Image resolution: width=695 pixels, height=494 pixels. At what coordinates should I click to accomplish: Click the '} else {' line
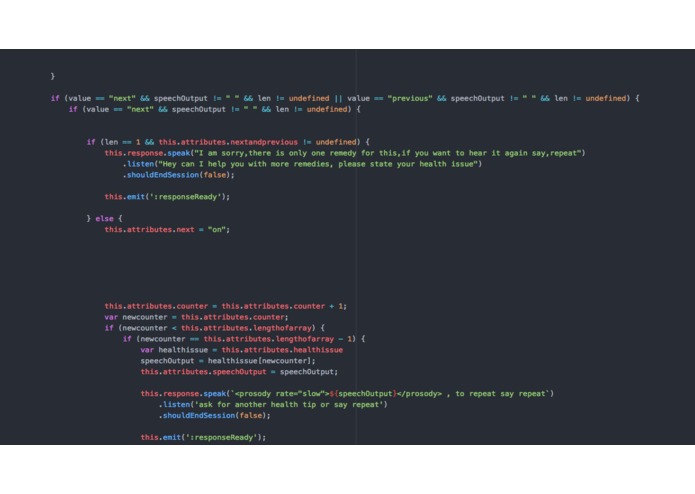(104, 219)
